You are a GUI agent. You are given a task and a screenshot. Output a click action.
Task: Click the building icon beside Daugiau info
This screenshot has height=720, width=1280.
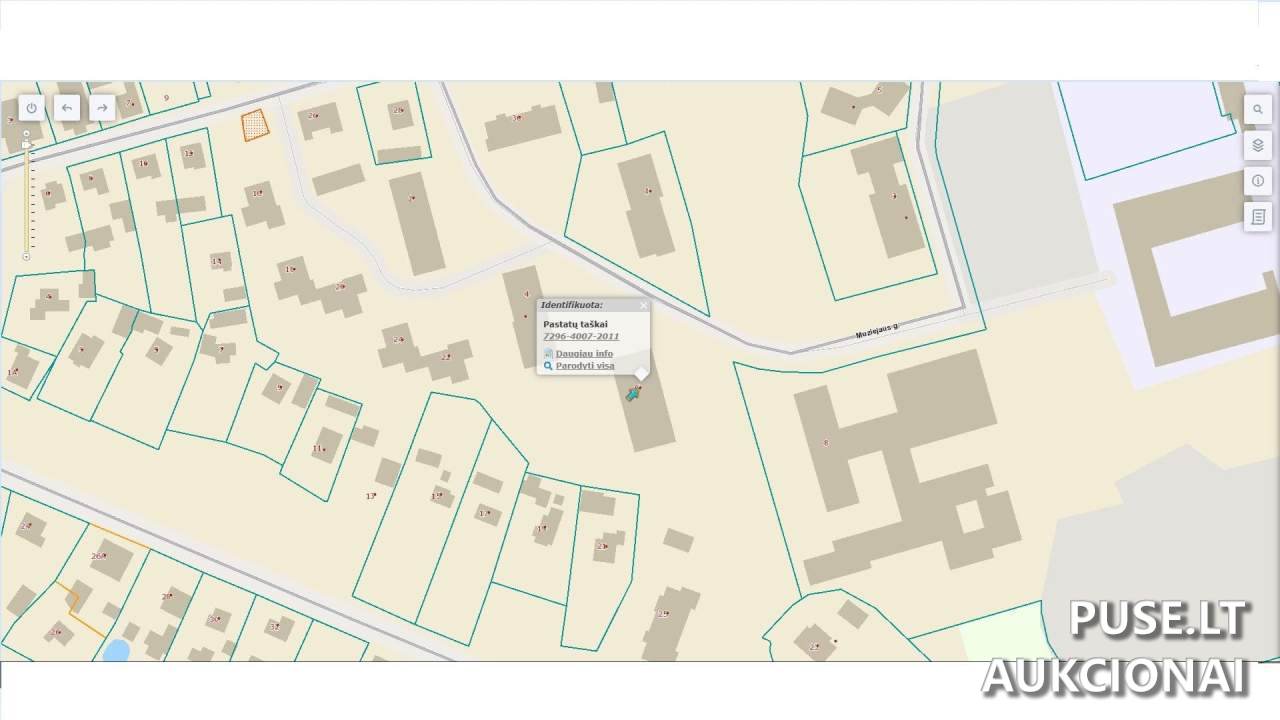[548, 354]
